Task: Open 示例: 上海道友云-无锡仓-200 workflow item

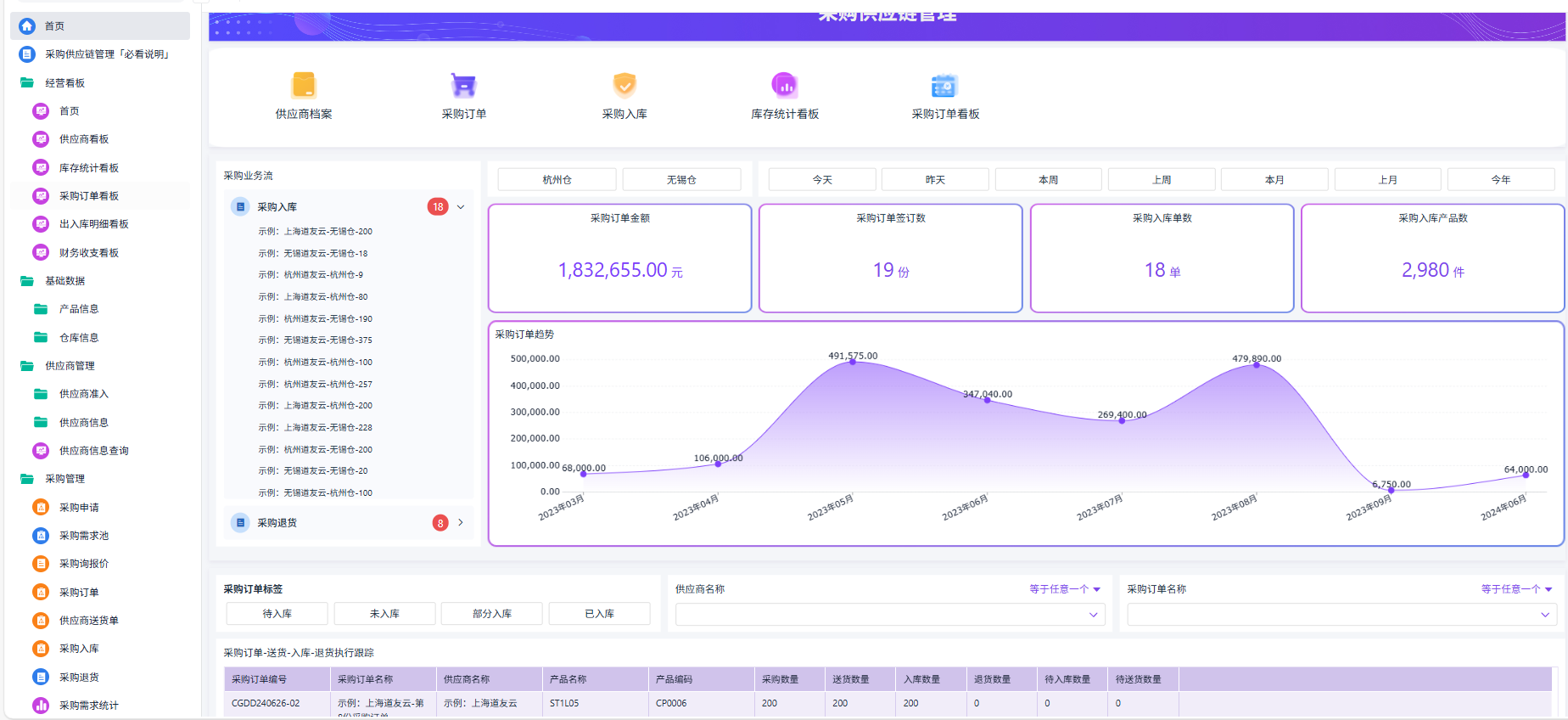Action: coord(316,232)
